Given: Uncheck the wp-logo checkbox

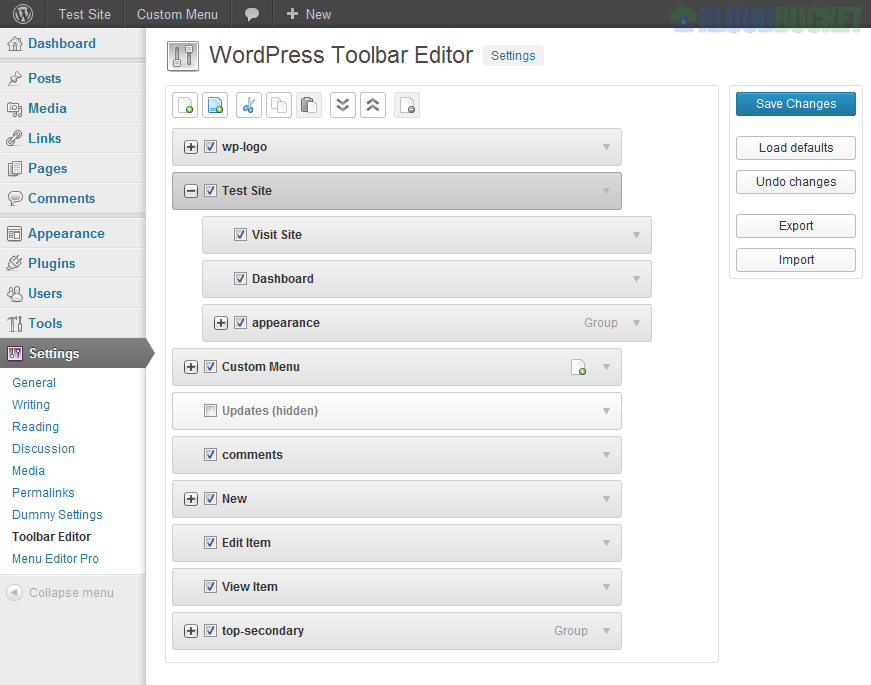Looking at the screenshot, I should pos(212,147).
